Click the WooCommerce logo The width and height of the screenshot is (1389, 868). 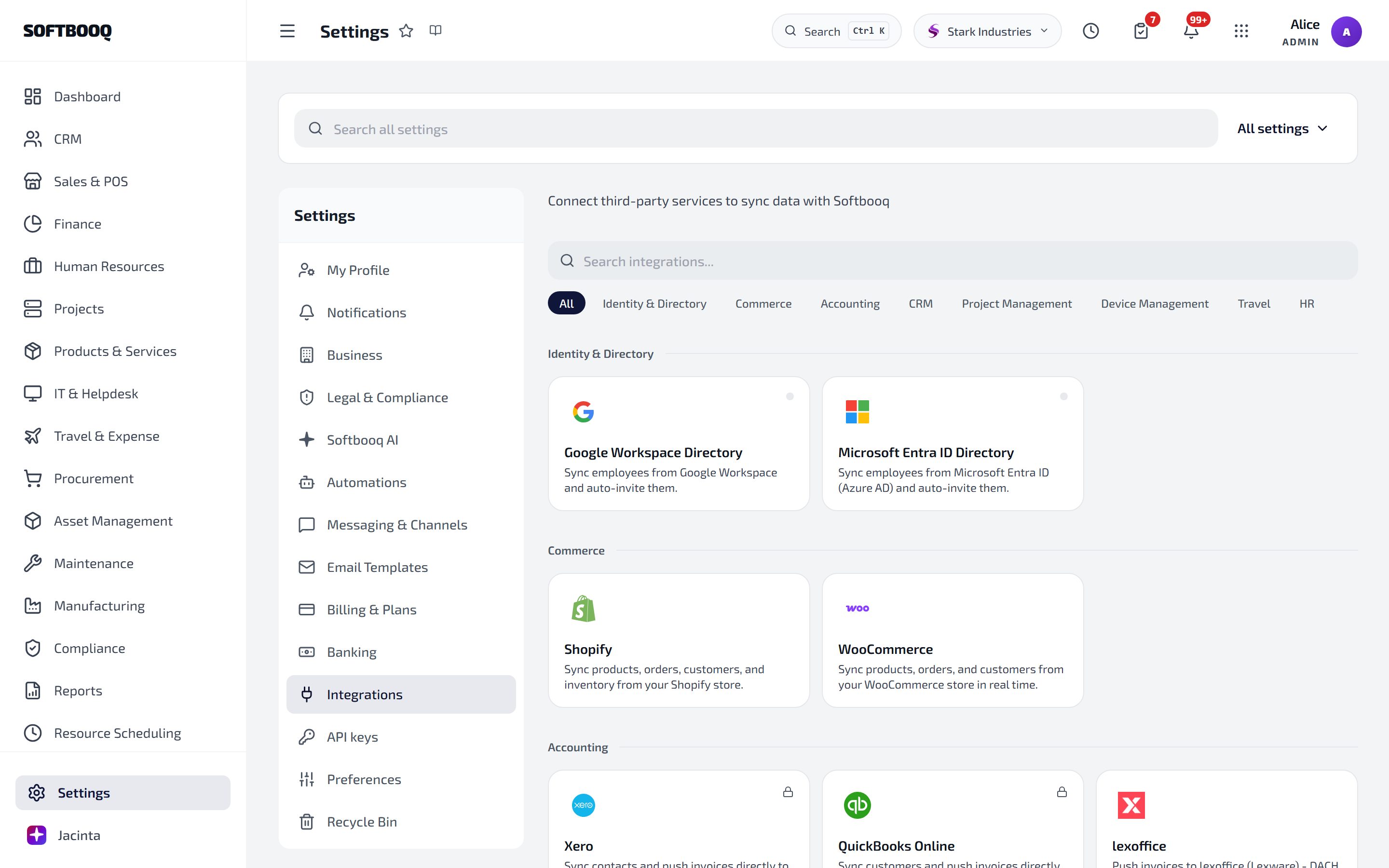coord(858,608)
